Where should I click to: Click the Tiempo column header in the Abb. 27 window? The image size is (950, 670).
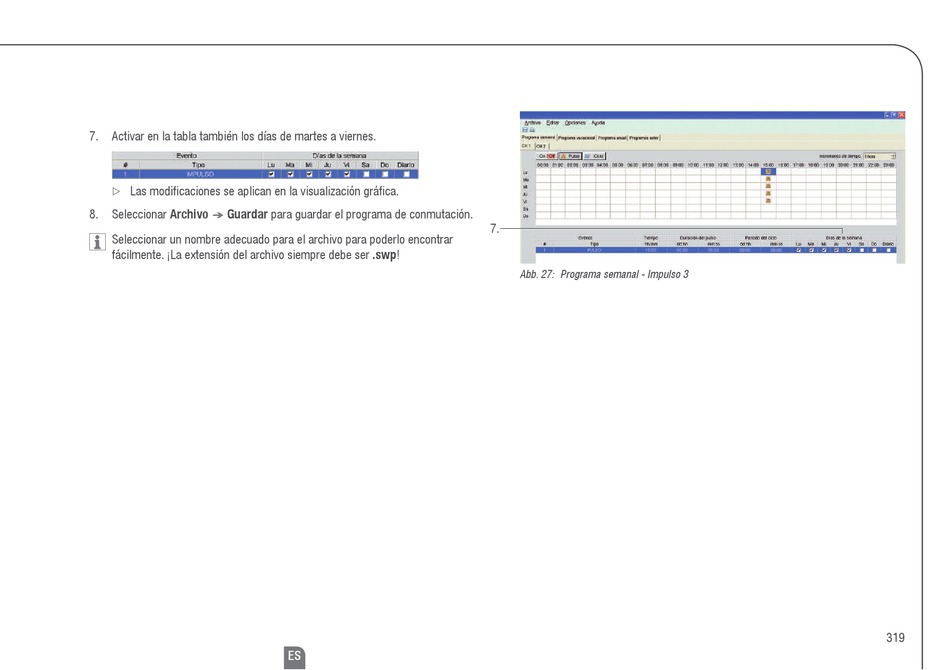[x=651, y=237]
